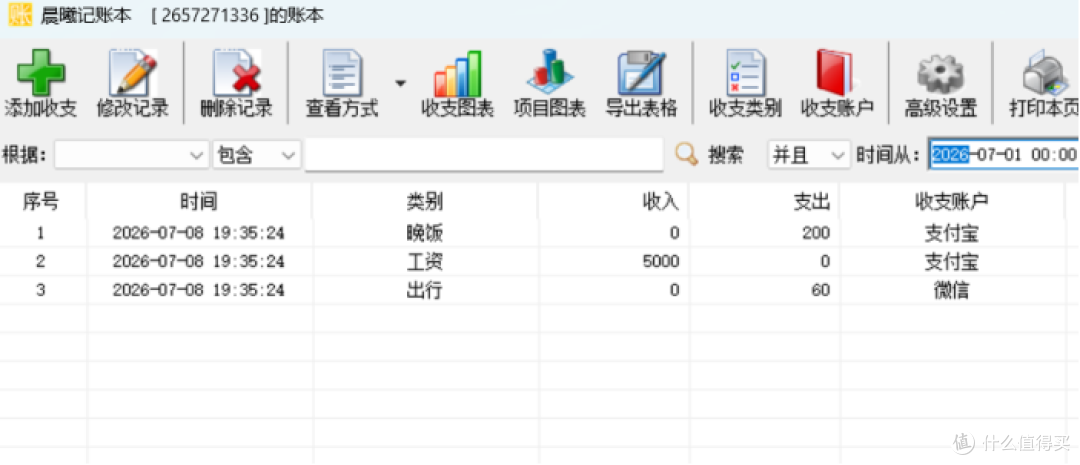Click the search keyword input box

click(484, 155)
